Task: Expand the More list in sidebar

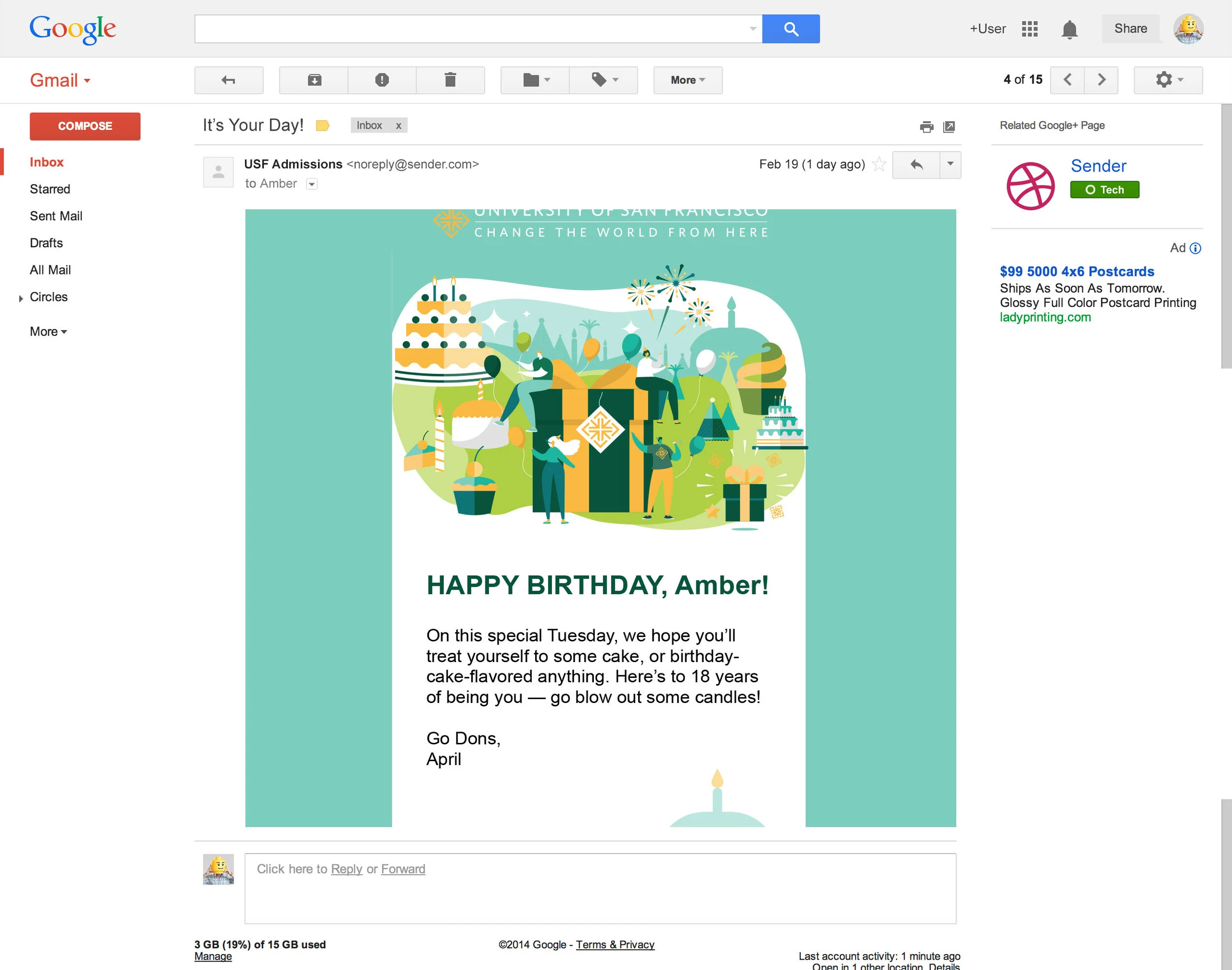Action: (49, 332)
